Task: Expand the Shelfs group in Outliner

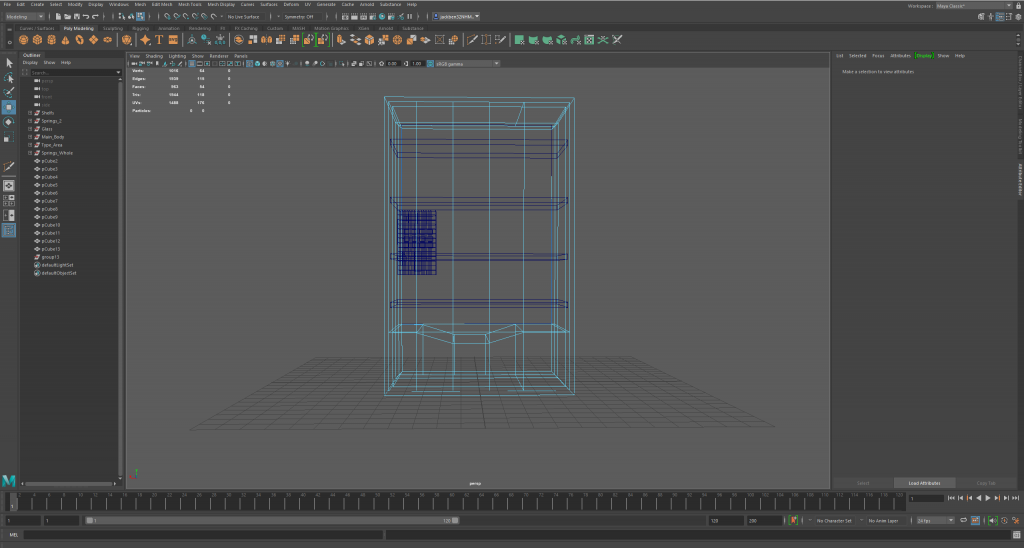Action: coord(30,113)
